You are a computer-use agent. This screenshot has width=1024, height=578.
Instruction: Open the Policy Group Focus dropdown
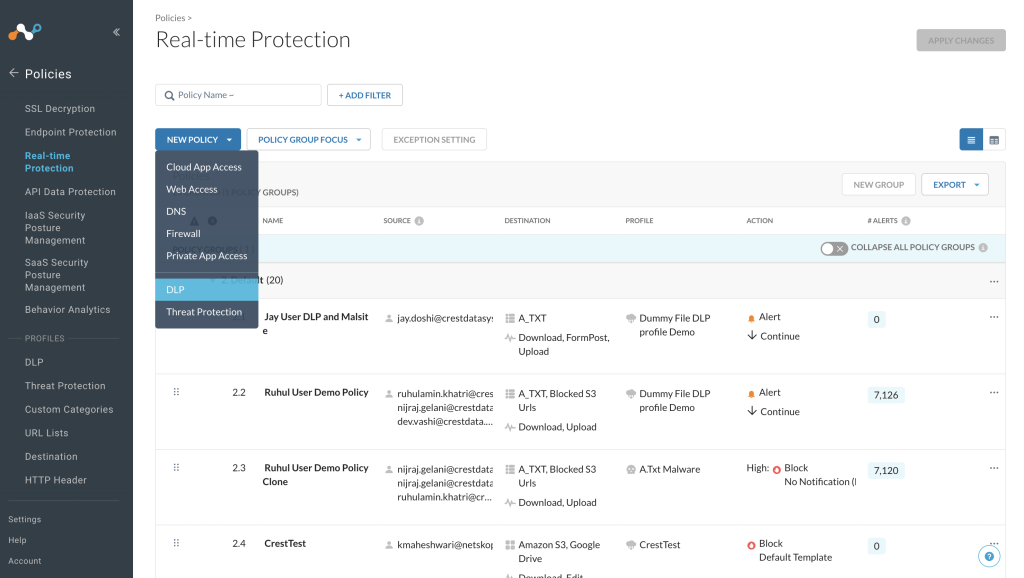pyautogui.click(x=309, y=140)
